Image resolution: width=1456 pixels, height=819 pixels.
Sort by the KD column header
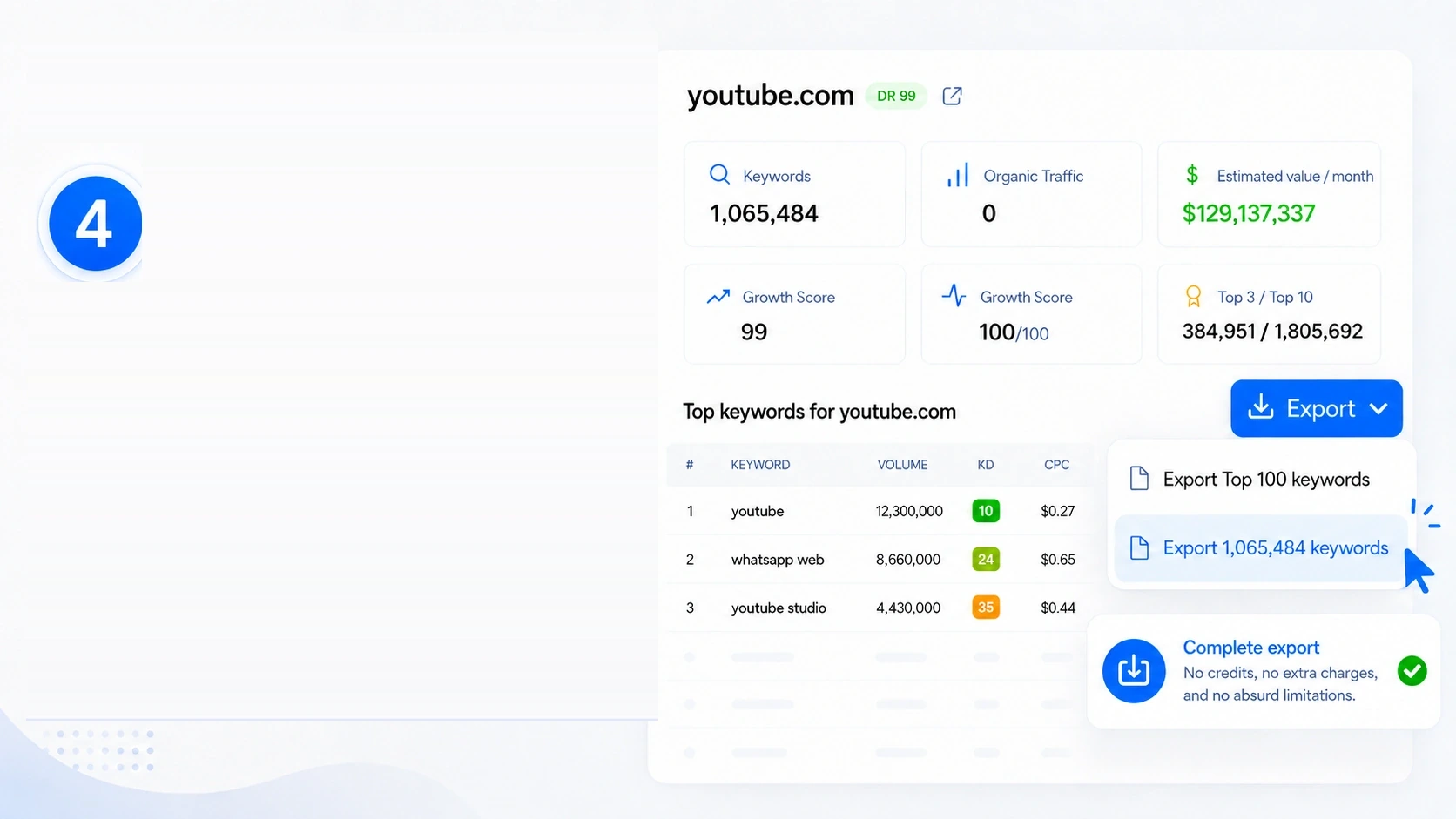986,465
